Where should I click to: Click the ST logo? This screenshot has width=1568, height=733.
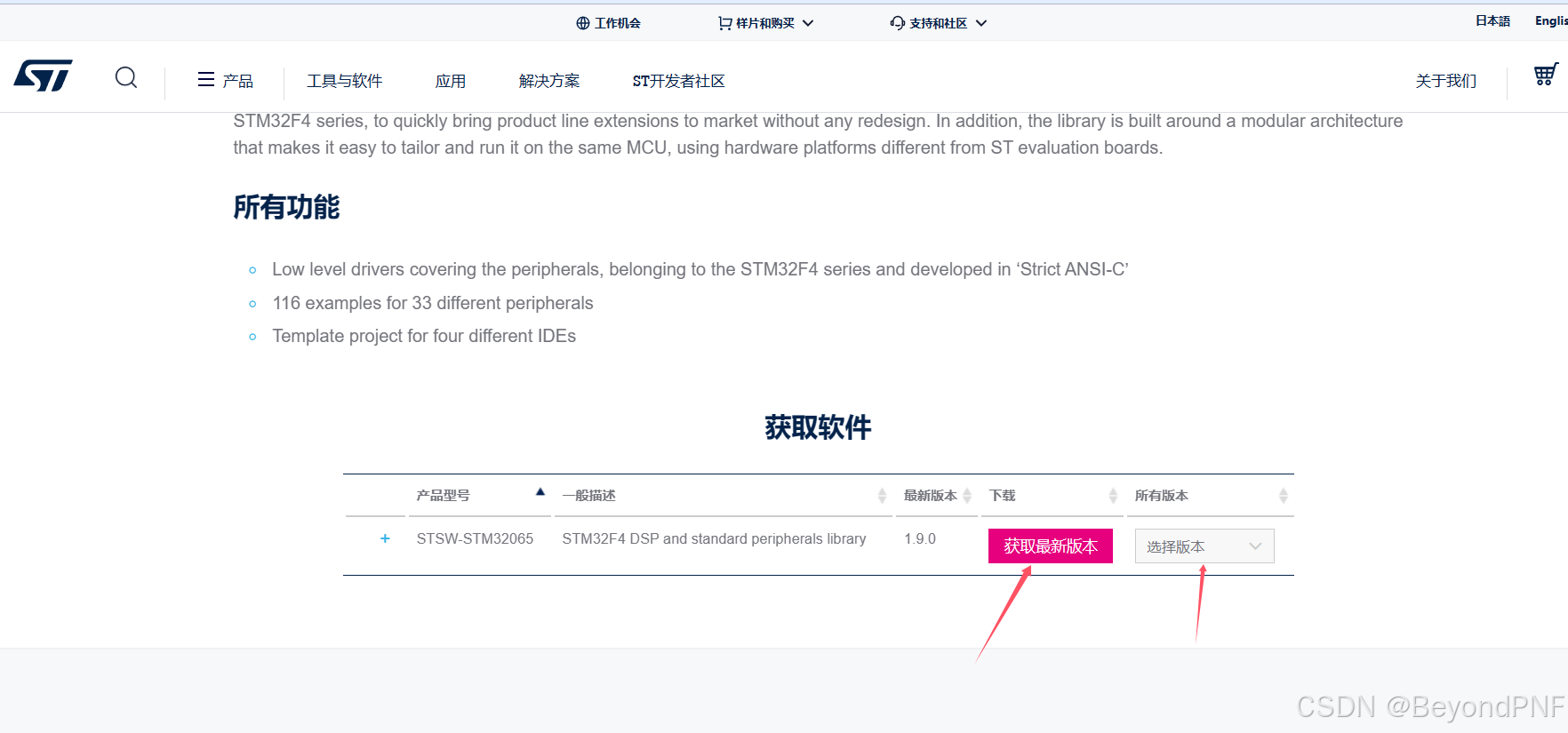[44, 76]
